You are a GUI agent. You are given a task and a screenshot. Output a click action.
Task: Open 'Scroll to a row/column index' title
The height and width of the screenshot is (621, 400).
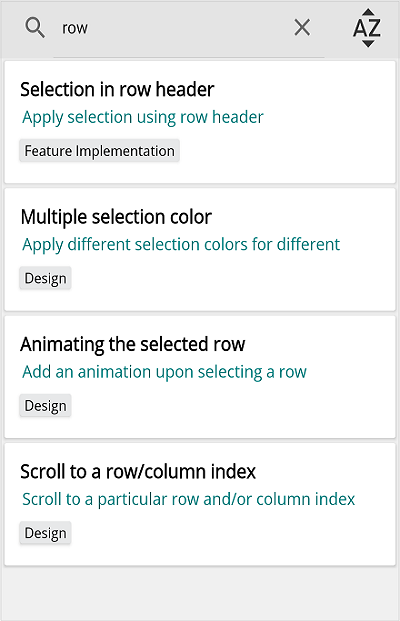138,471
